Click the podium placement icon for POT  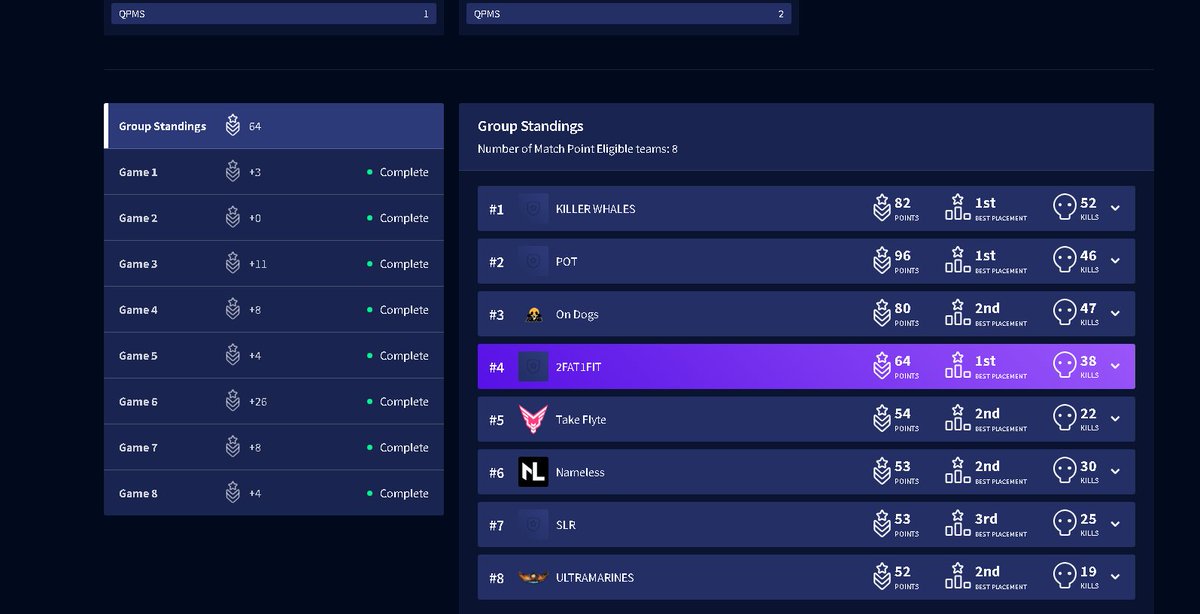click(958, 260)
